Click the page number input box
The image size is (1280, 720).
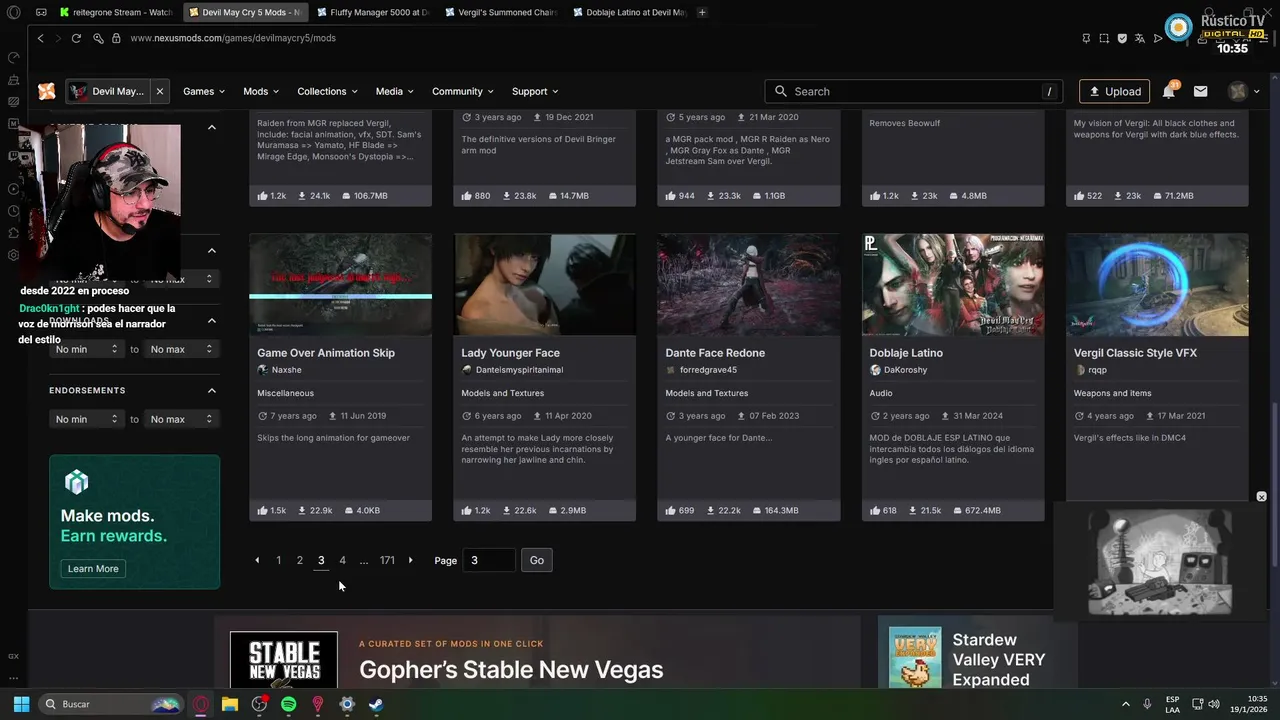click(x=489, y=560)
